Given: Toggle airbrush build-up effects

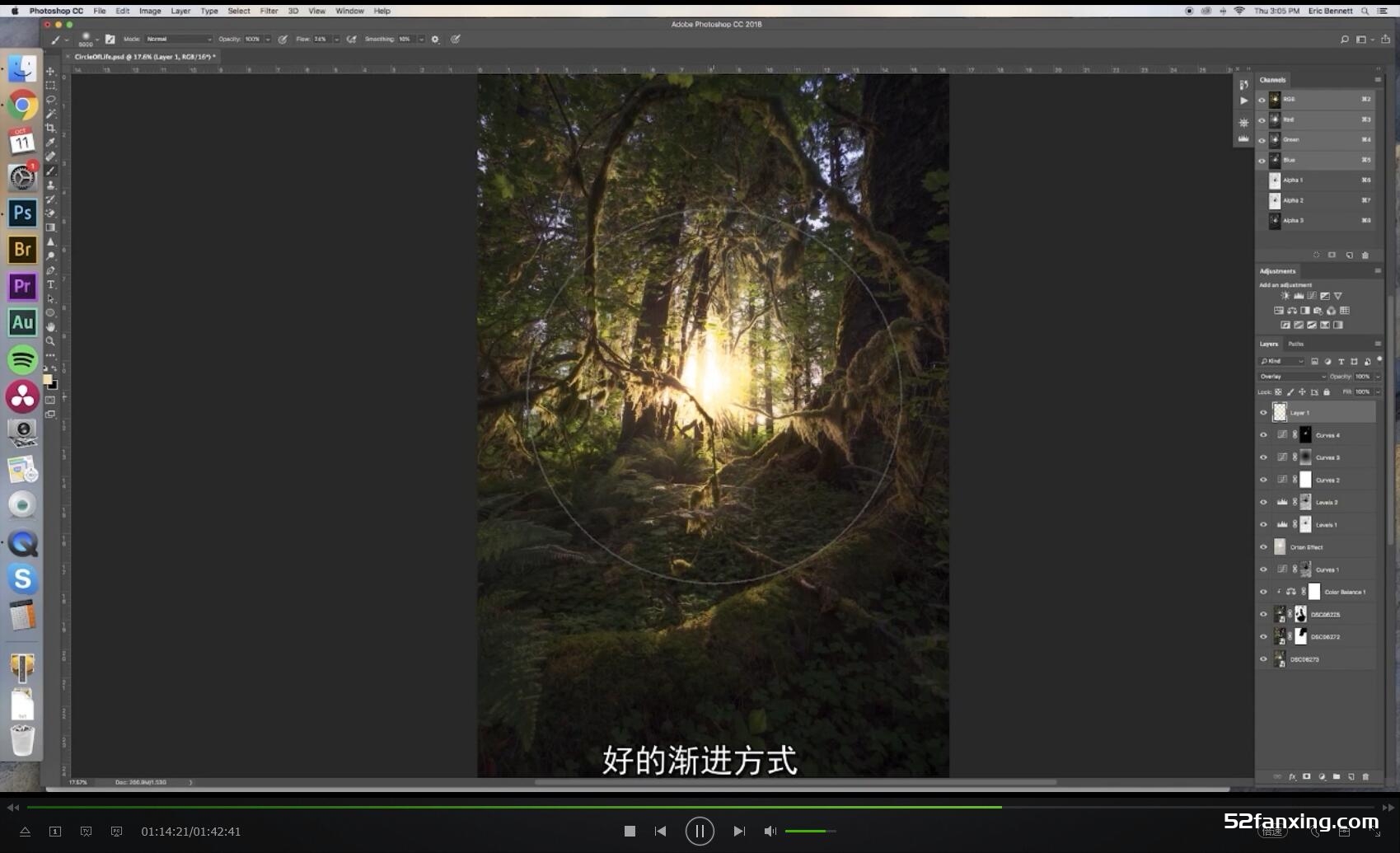Looking at the screenshot, I should [352, 39].
